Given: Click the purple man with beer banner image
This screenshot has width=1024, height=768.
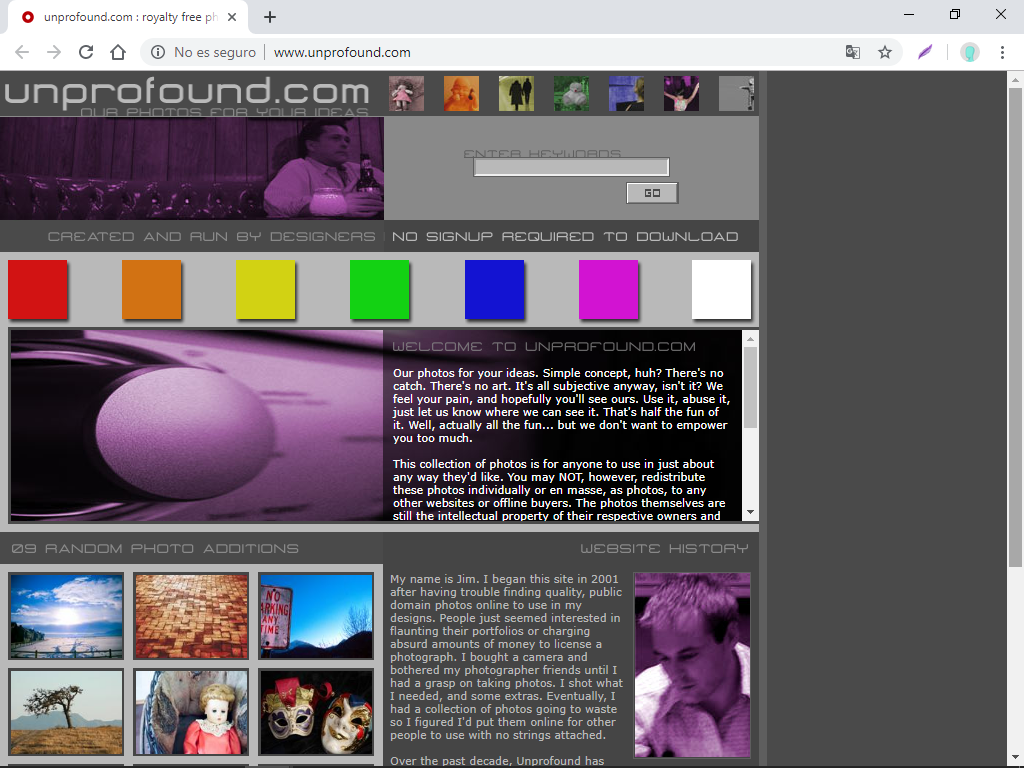Looking at the screenshot, I should [192, 168].
